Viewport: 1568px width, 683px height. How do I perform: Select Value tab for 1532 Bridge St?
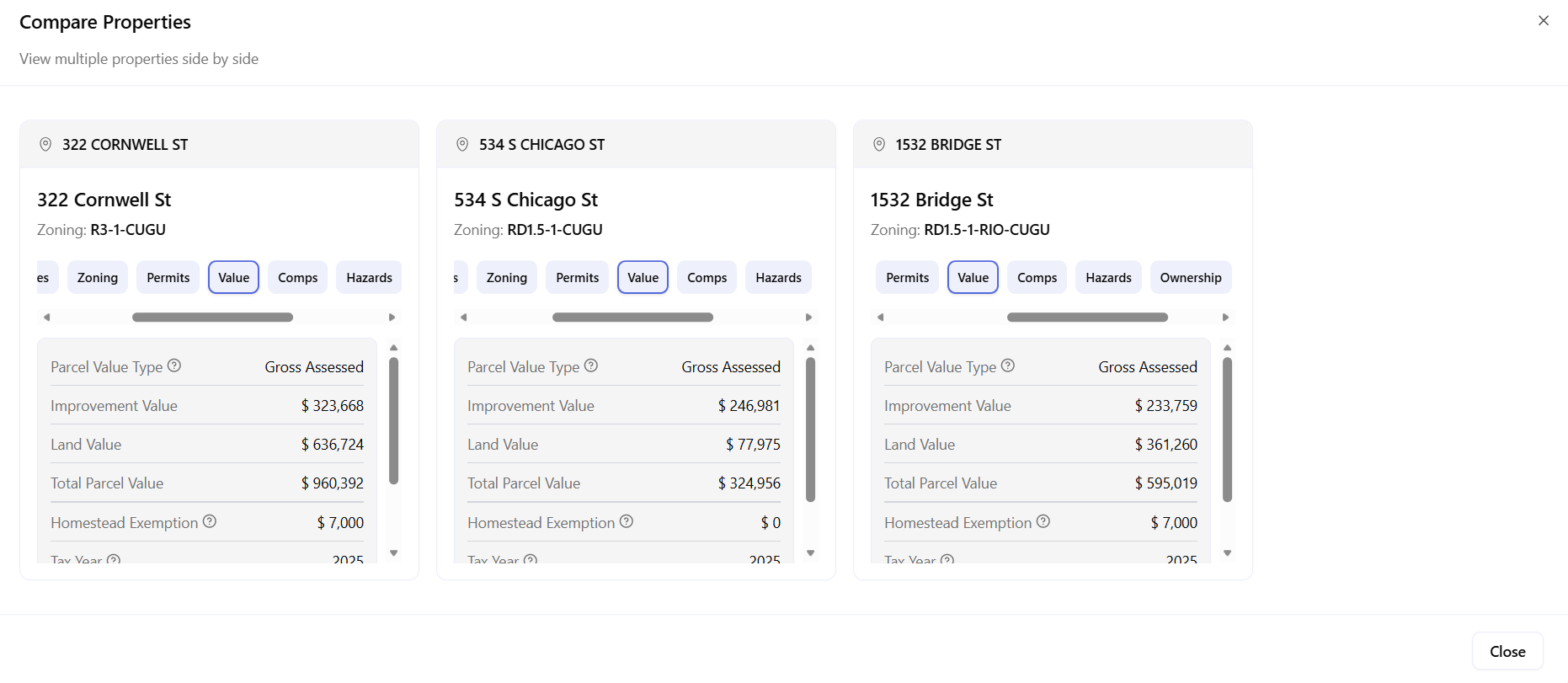pyautogui.click(x=973, y=277)
